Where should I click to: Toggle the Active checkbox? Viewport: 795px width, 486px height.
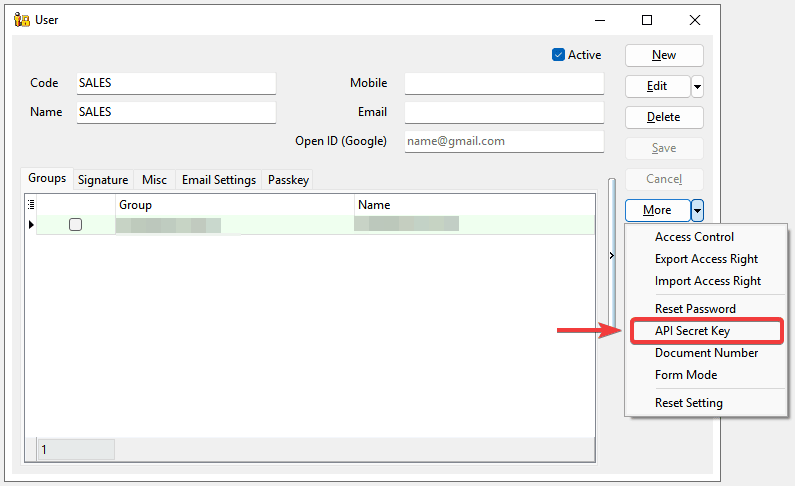coord(559,55)
